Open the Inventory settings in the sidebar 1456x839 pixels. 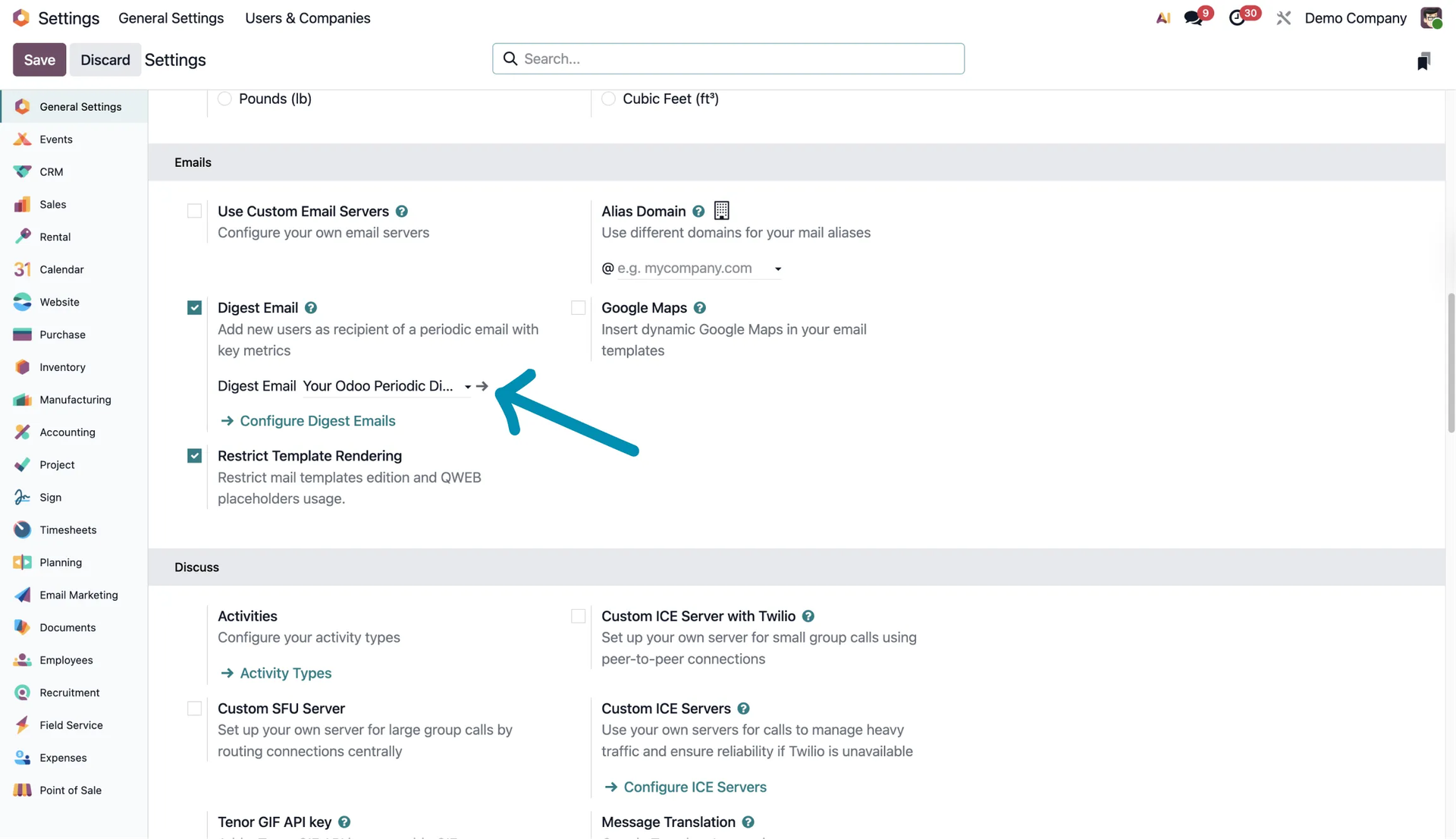[62, 367]
